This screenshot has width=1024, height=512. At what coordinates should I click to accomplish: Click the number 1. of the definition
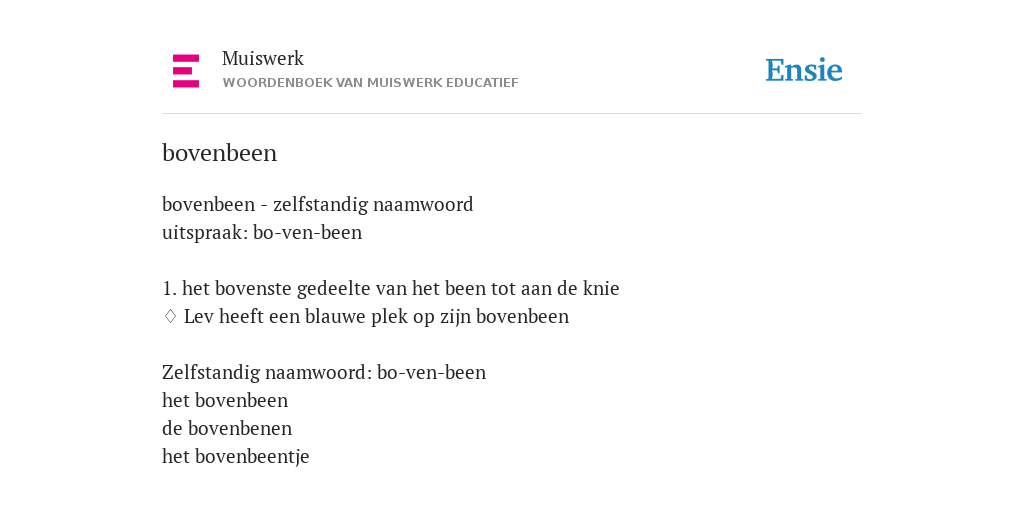(x=169, y=288)
